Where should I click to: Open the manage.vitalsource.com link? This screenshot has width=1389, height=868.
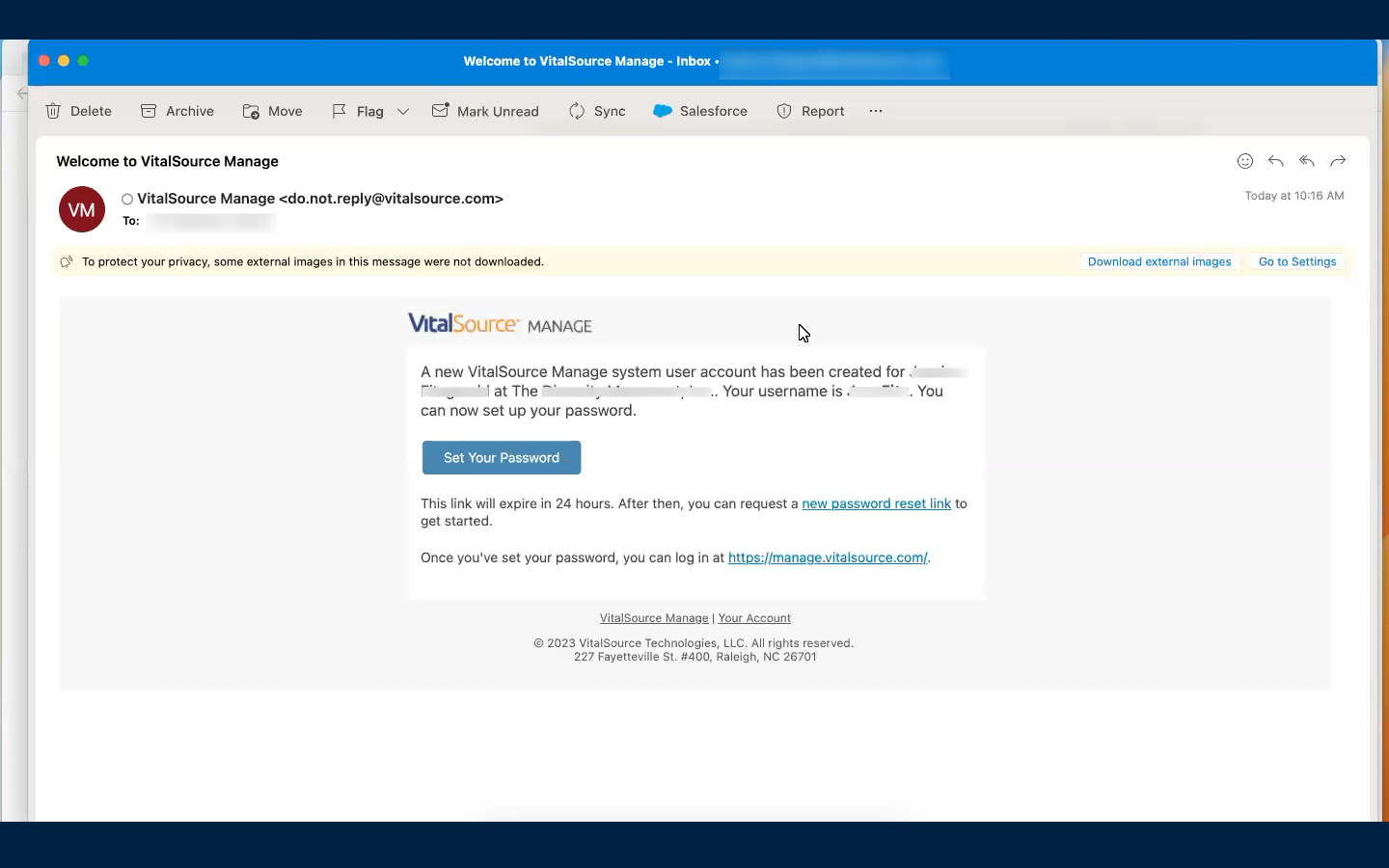tap(828, 557)
